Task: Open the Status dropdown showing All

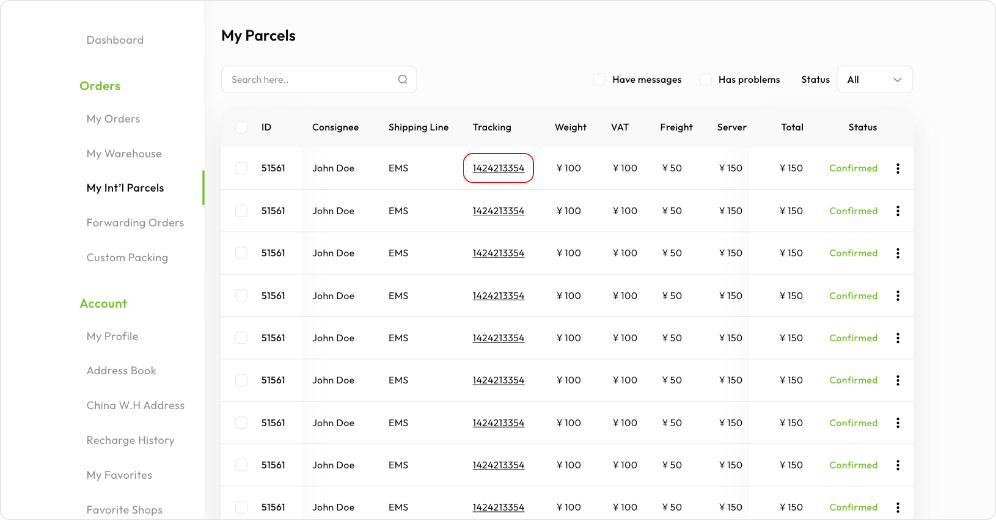Action: (x=875, y=80)
